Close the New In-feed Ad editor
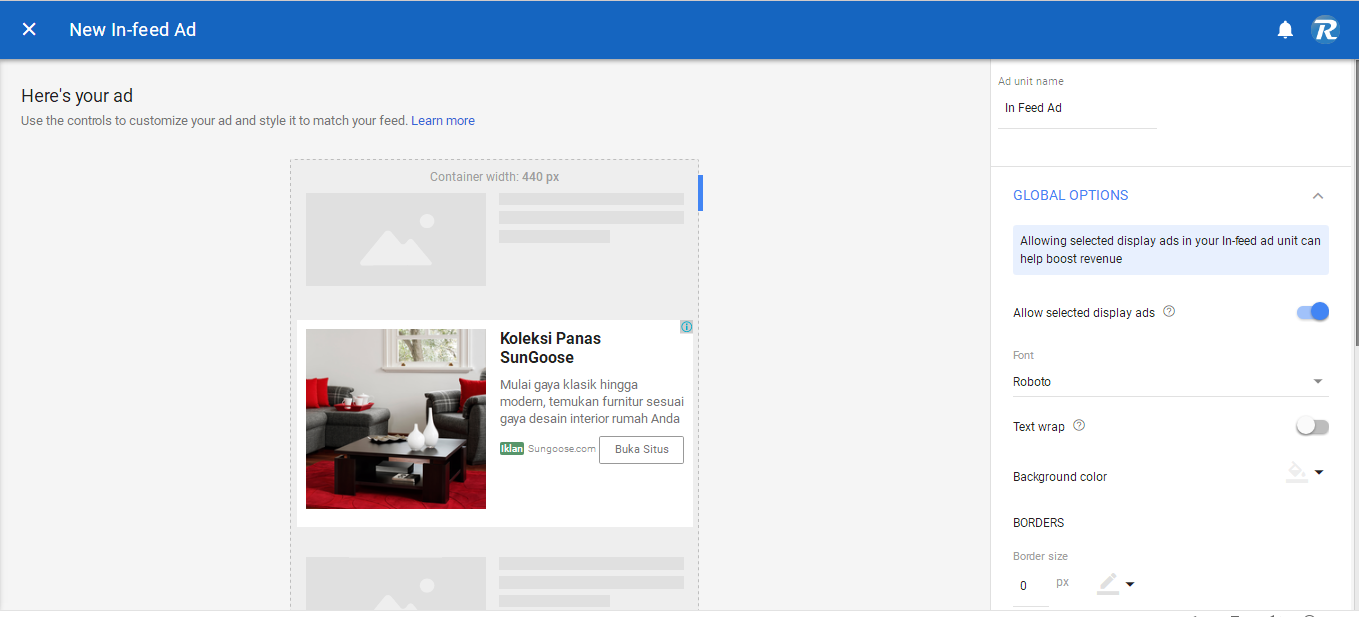1359x617 pixels. click(28, 29)
